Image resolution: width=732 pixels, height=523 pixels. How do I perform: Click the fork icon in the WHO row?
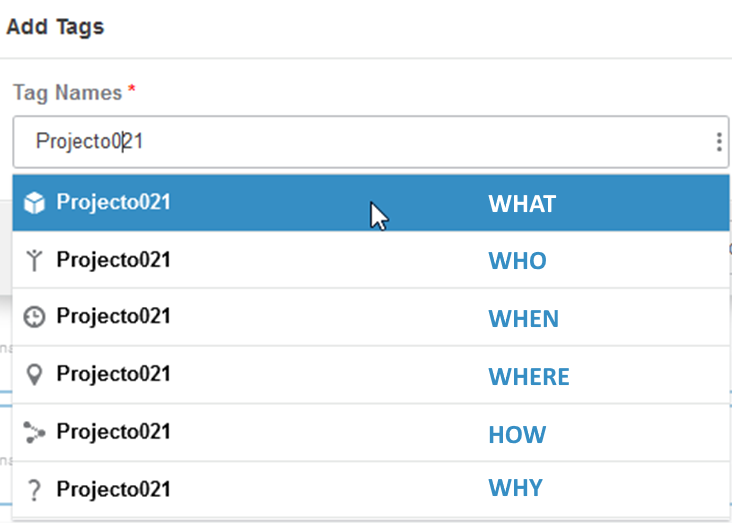[35, 261]
